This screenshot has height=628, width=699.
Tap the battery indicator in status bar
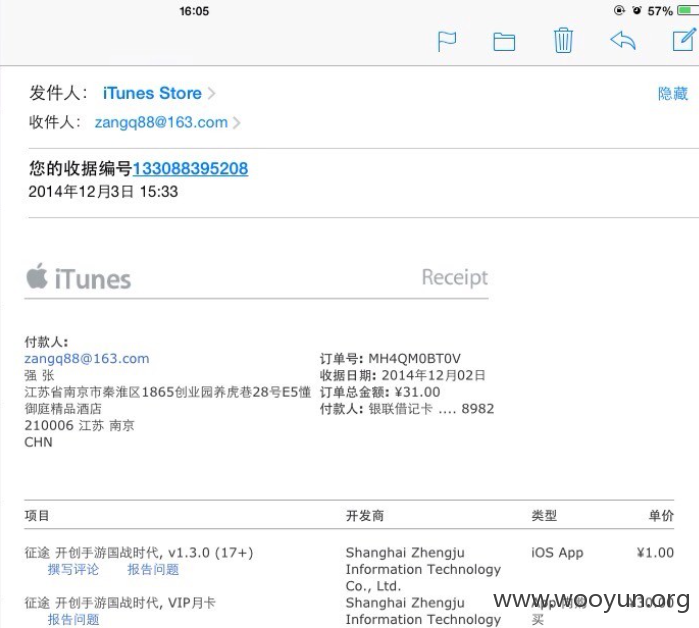coord(688,10)
